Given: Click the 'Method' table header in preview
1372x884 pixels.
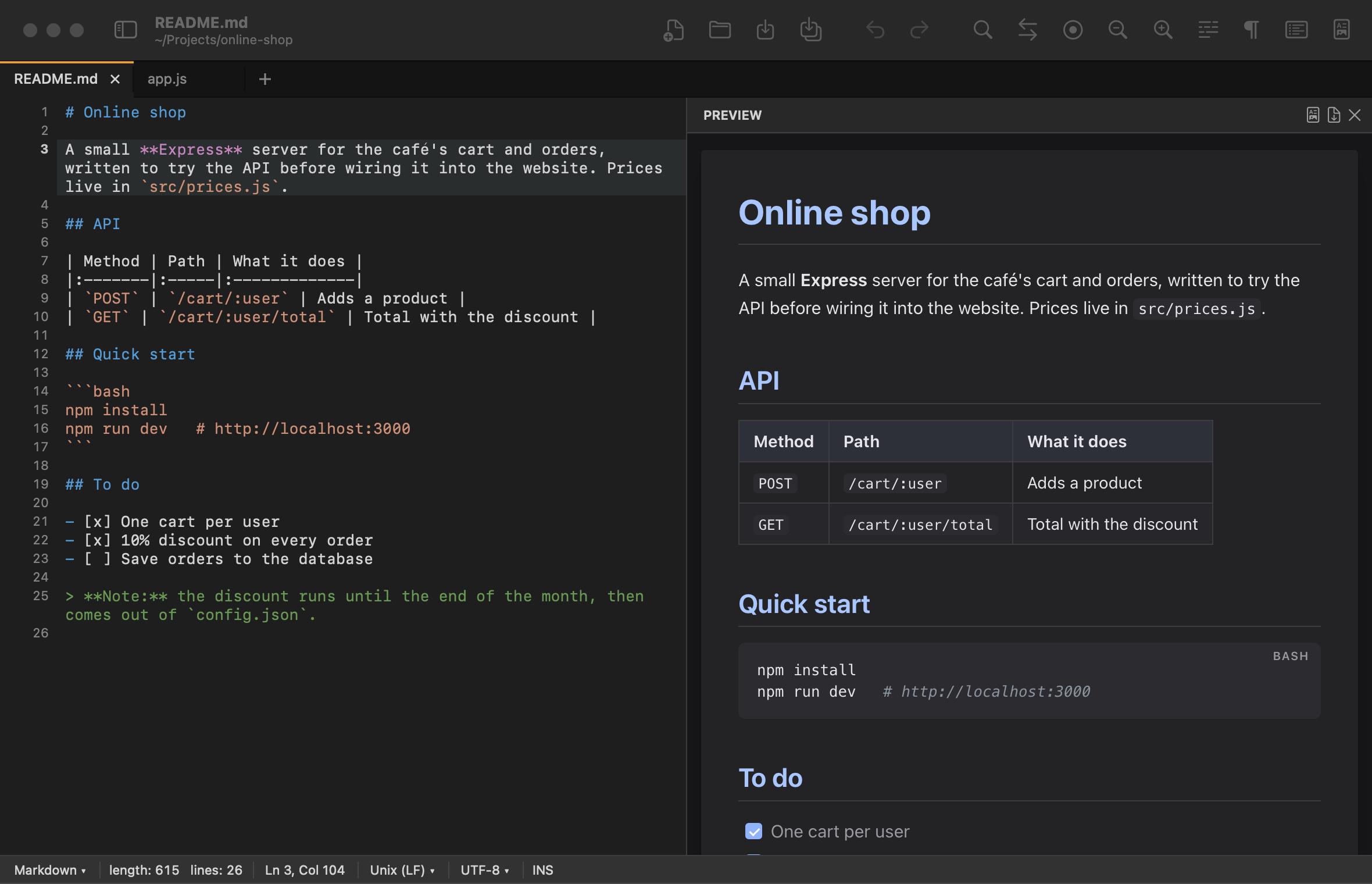Looking at the screenshot, I should point(784,441).
